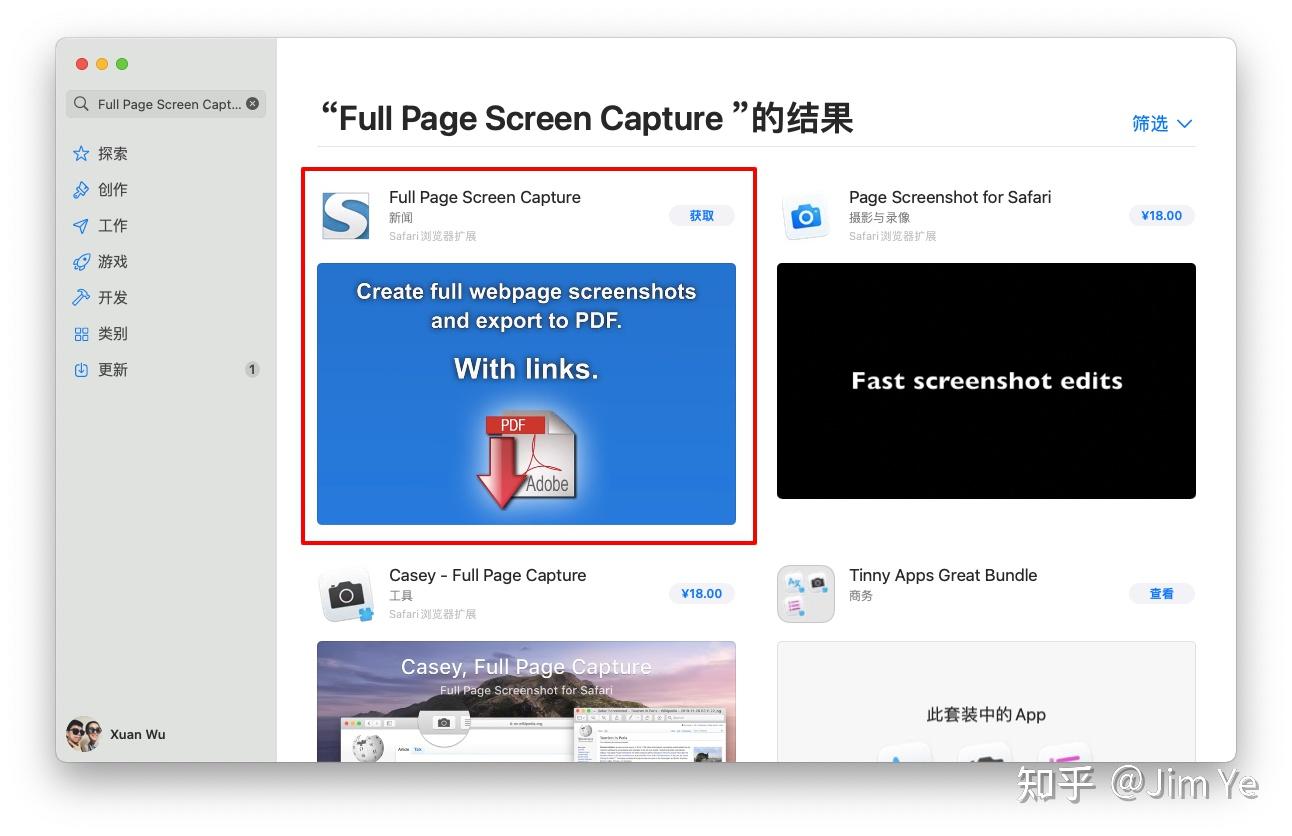Click Casey - Full Page Capture title

coord(488,576)
